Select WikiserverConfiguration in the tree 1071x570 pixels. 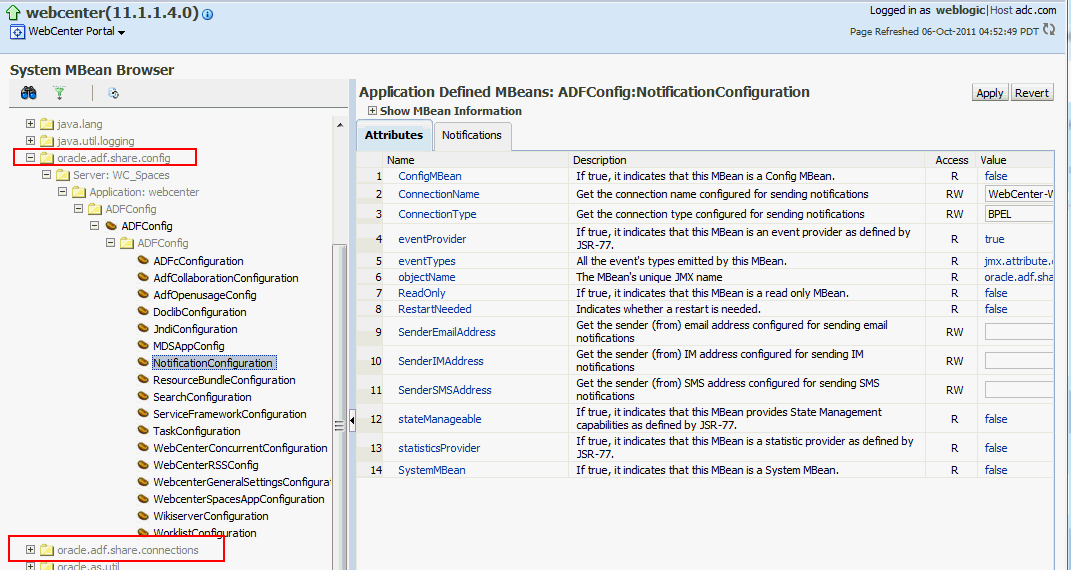pyautogui.click(x=210, y=516)
